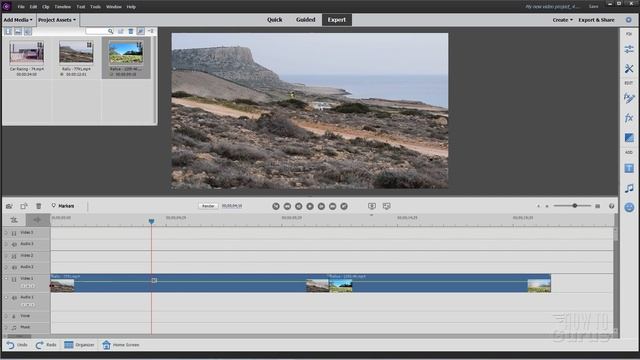Open the Adjust panel icon
The image size is (640, 360).
click(x=629, y=49)
